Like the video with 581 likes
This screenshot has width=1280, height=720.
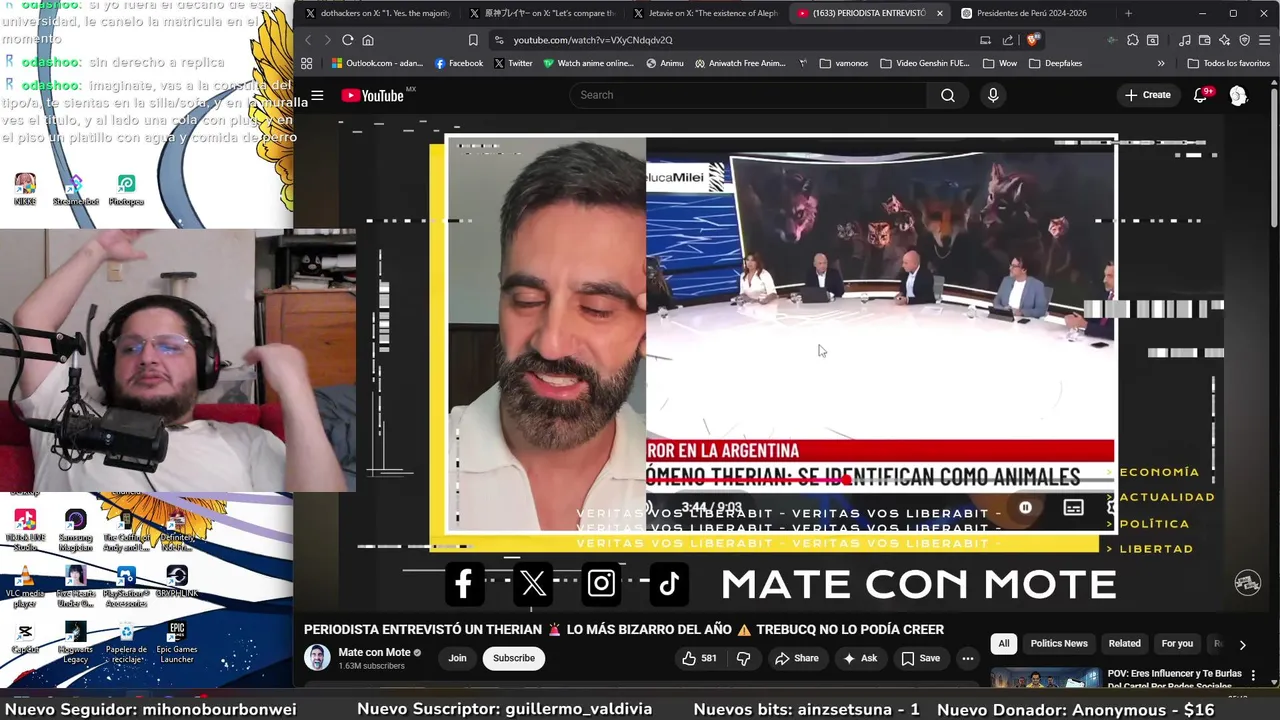(699, 658)
